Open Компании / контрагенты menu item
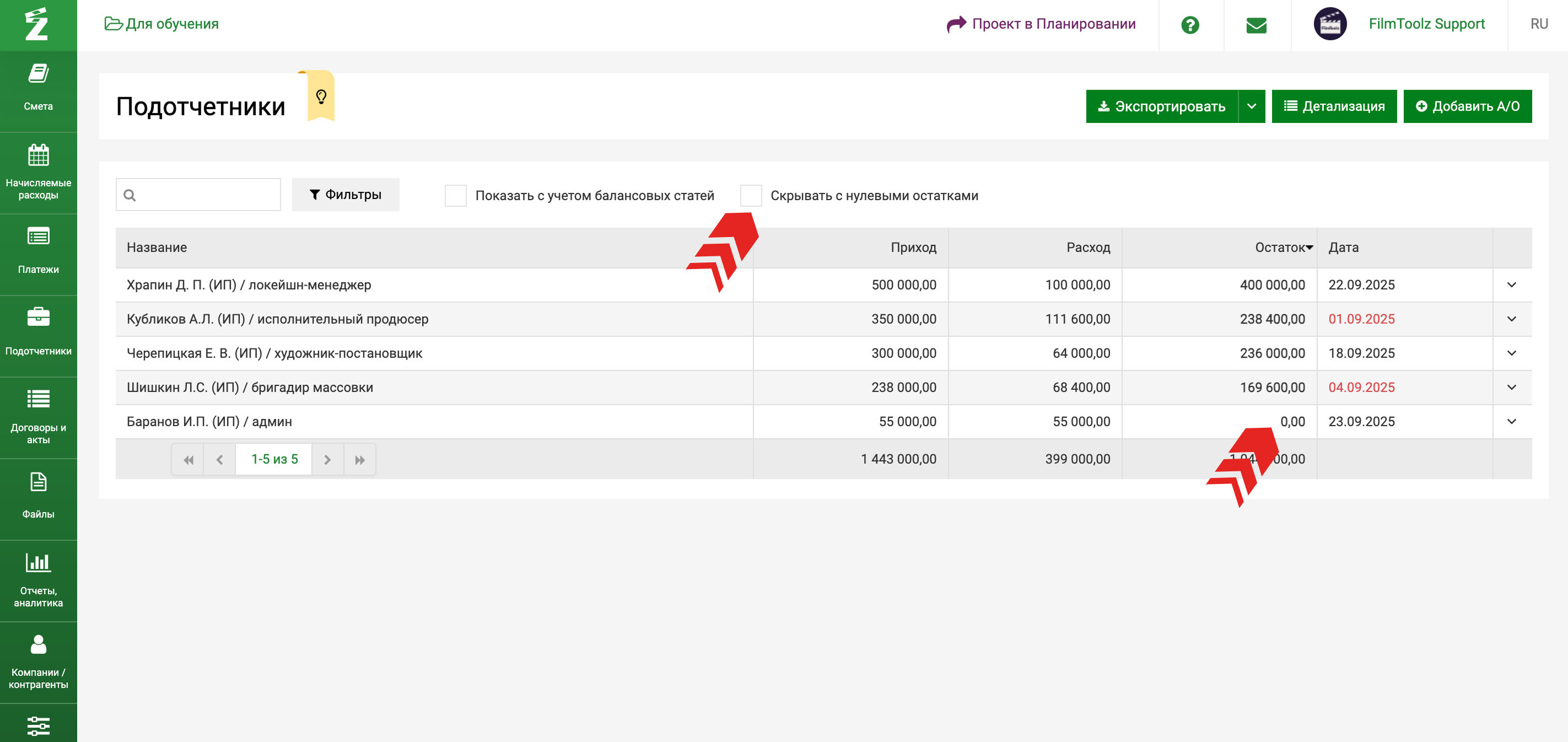Screen dimensions: 1568x742 point(37,660)
